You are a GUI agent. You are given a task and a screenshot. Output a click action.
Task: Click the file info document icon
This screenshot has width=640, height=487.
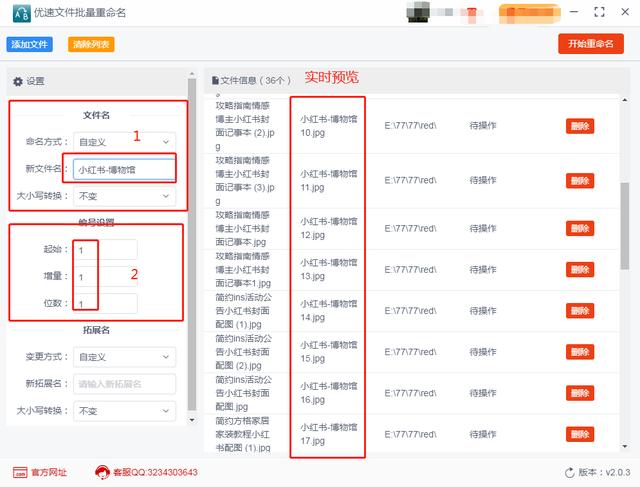(215, 81)
